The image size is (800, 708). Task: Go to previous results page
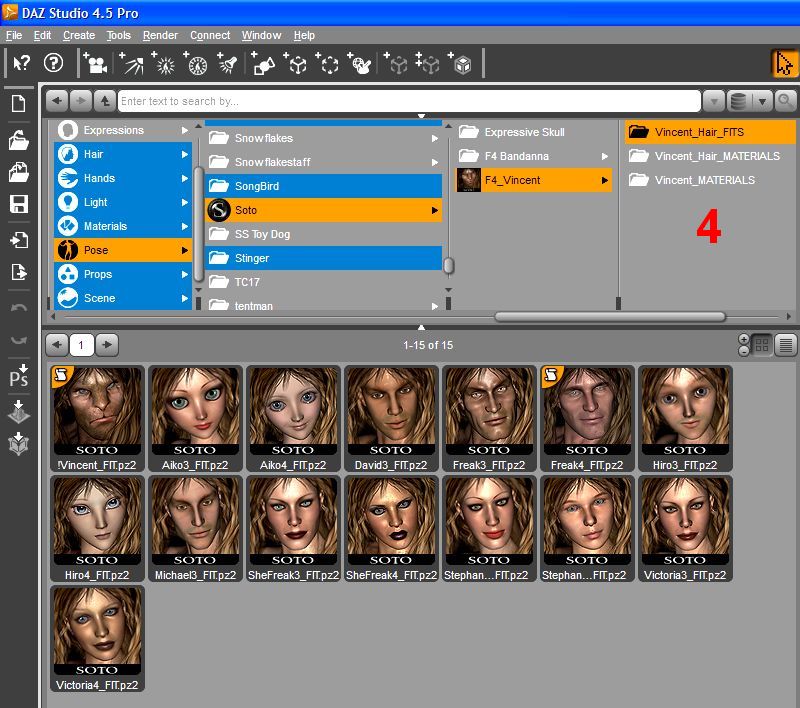pos(57,345)
